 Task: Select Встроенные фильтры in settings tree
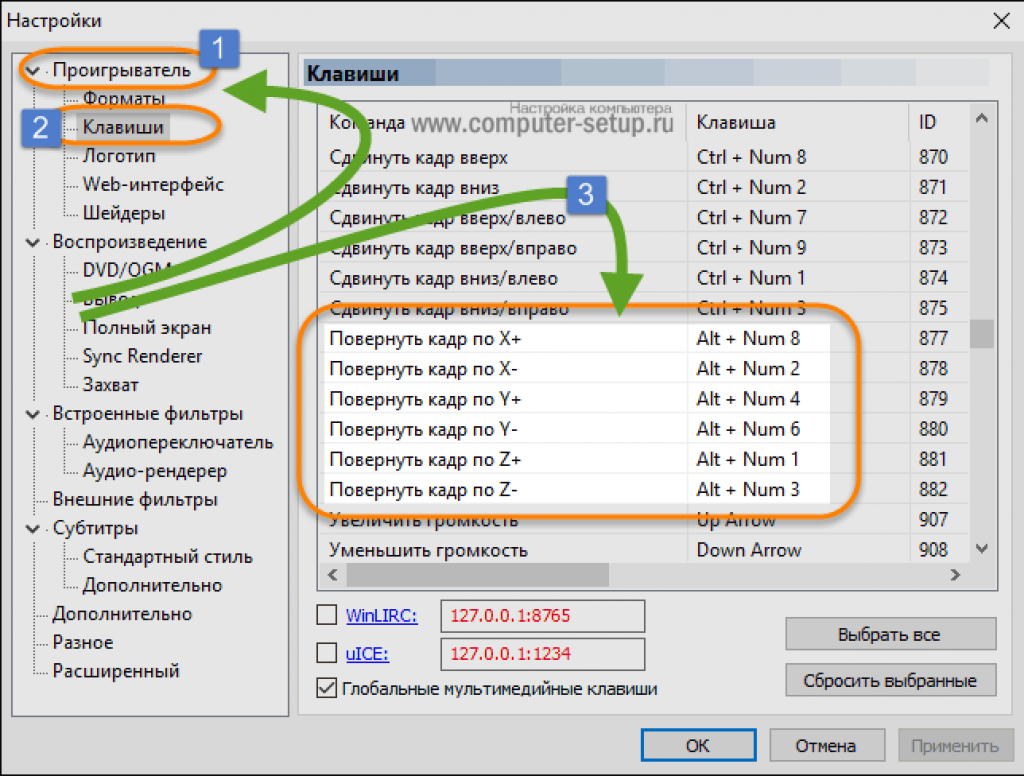(x=148, y=413)
